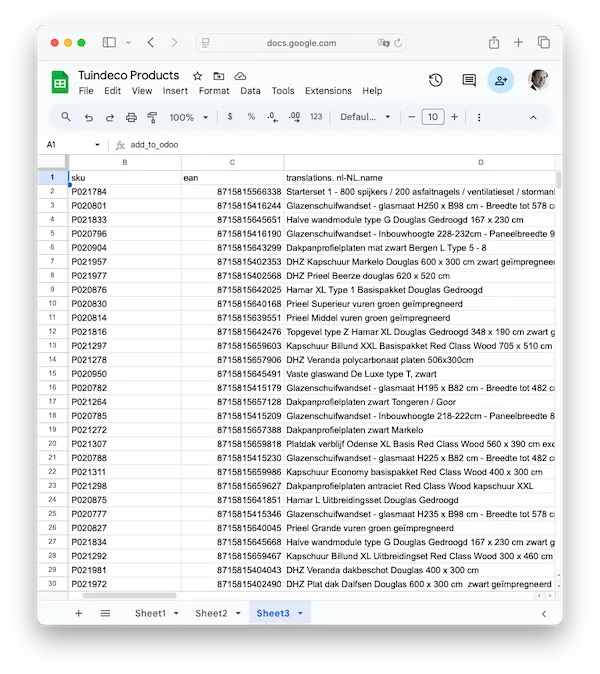Select cell P021784

[x=125, y=192]
